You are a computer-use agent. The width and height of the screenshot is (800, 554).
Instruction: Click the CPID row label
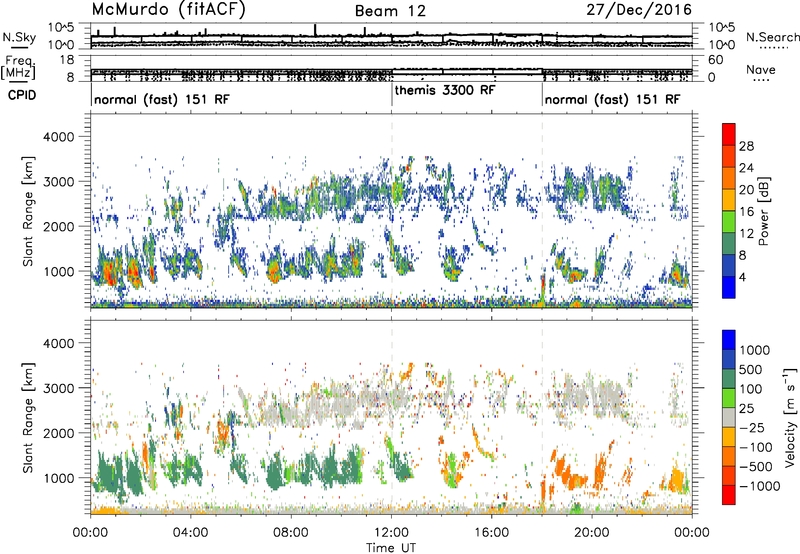tap(22, 95)
